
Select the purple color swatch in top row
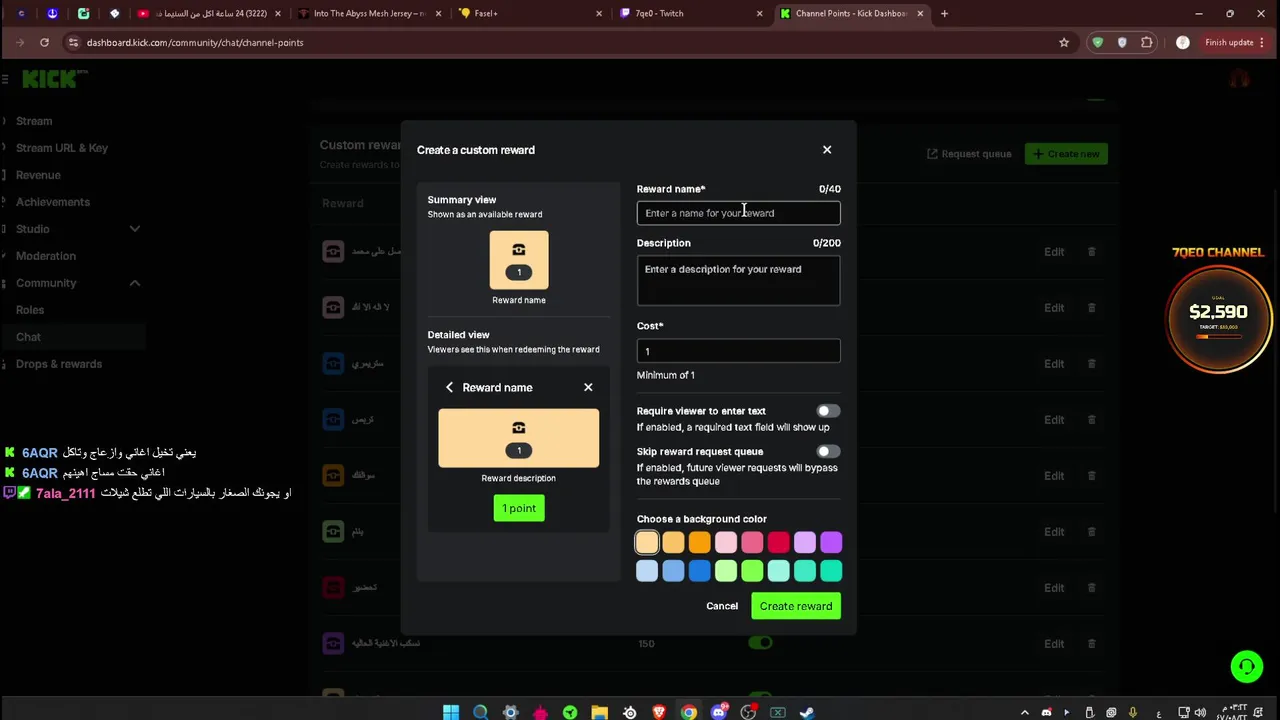831,543
